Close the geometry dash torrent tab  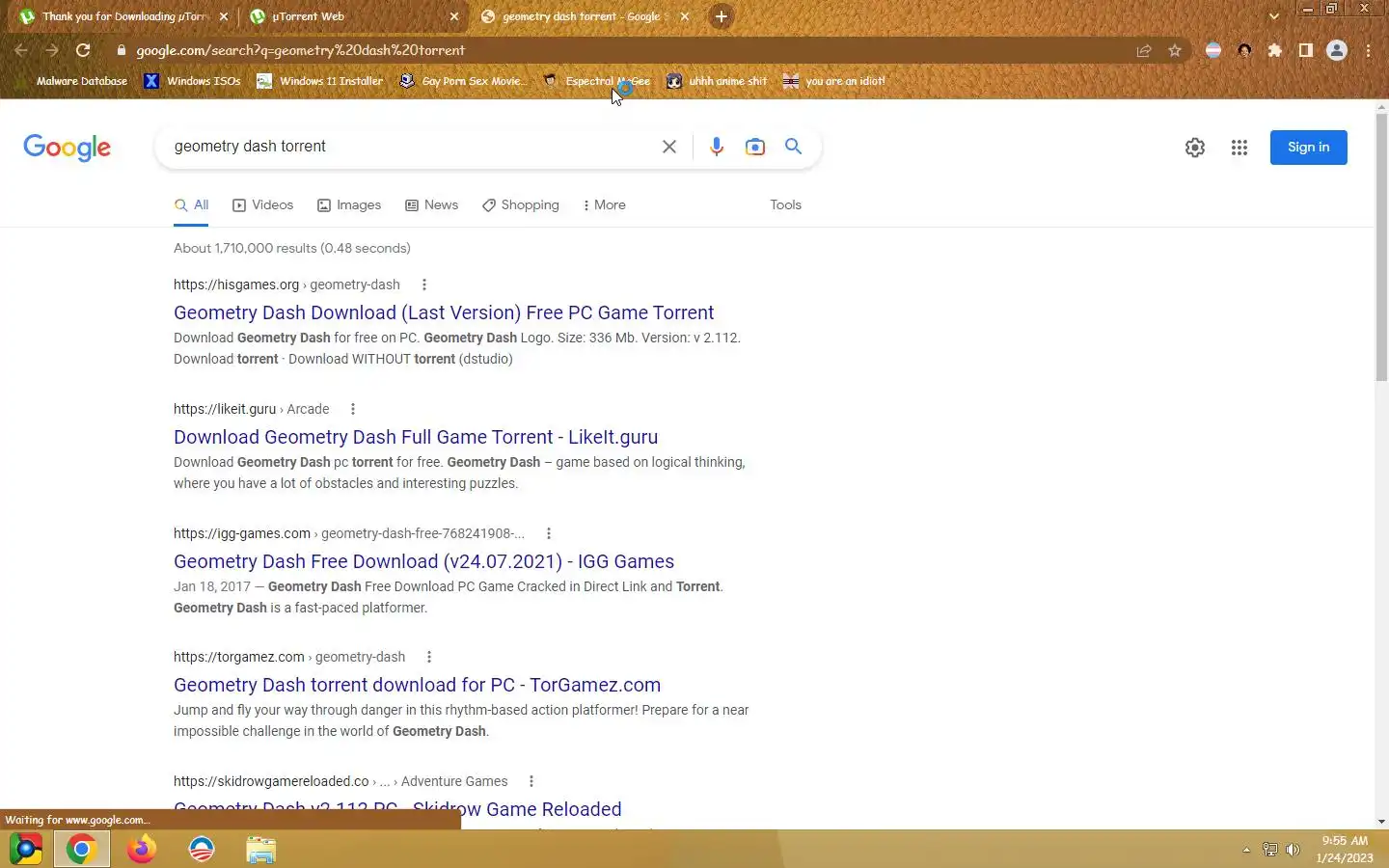click(x=685, y=16)
